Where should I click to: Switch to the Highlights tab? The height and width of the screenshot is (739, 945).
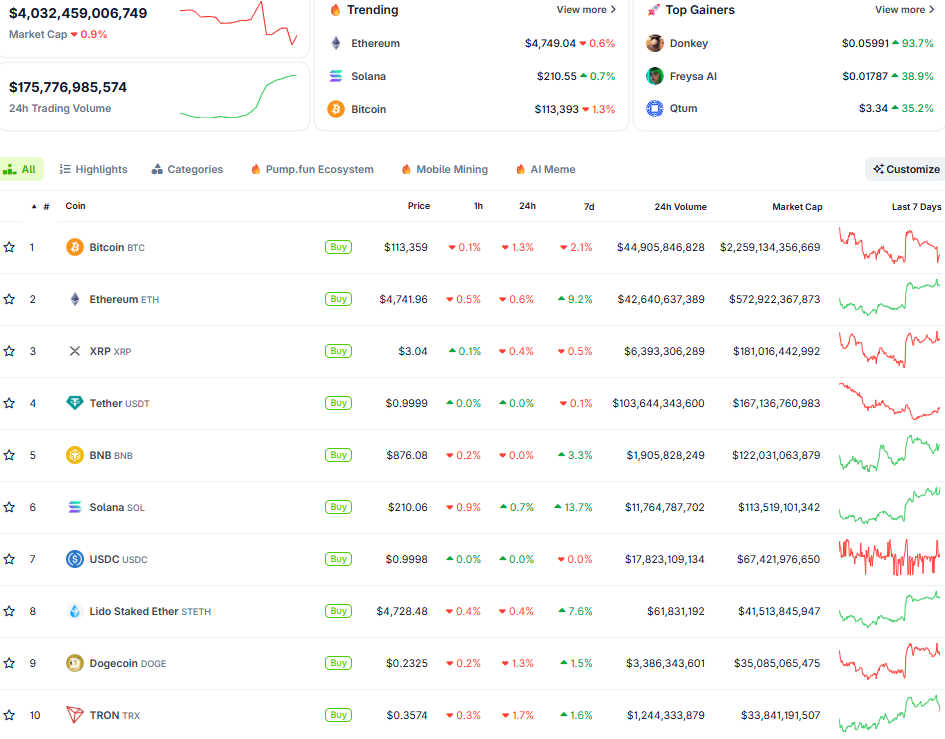(93, 169)
